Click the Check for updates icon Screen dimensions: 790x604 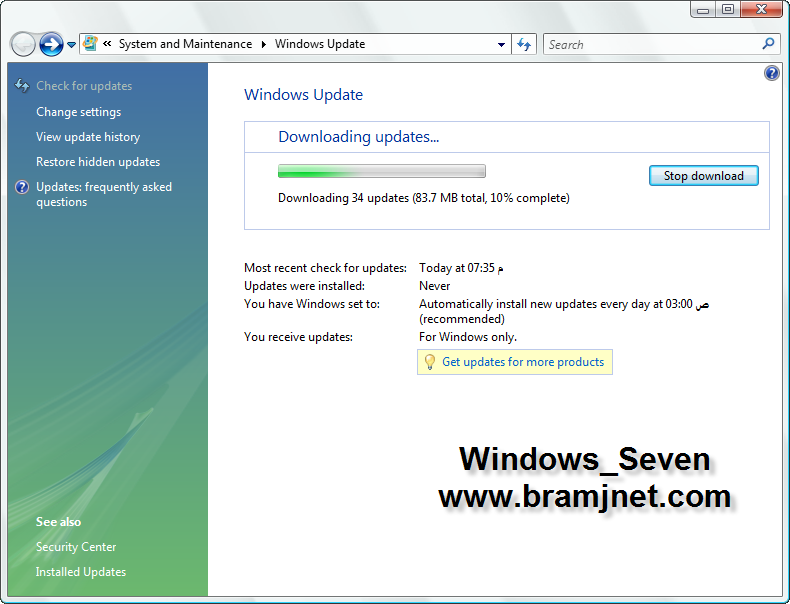pyautogui.click(x=22, y=86)
